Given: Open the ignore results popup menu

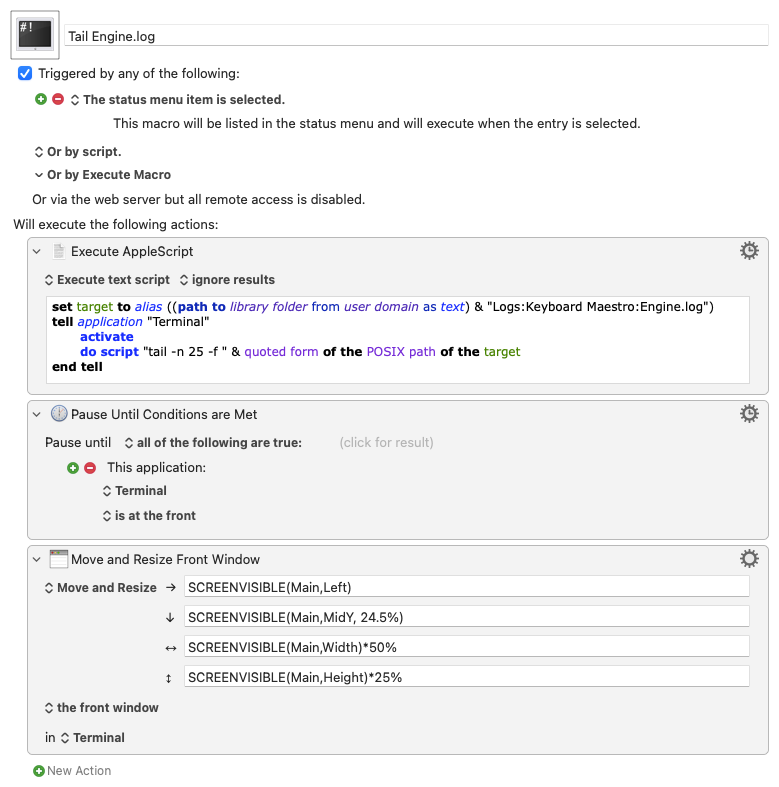Looking at the screenshot, I should click(x=227, y=280).
